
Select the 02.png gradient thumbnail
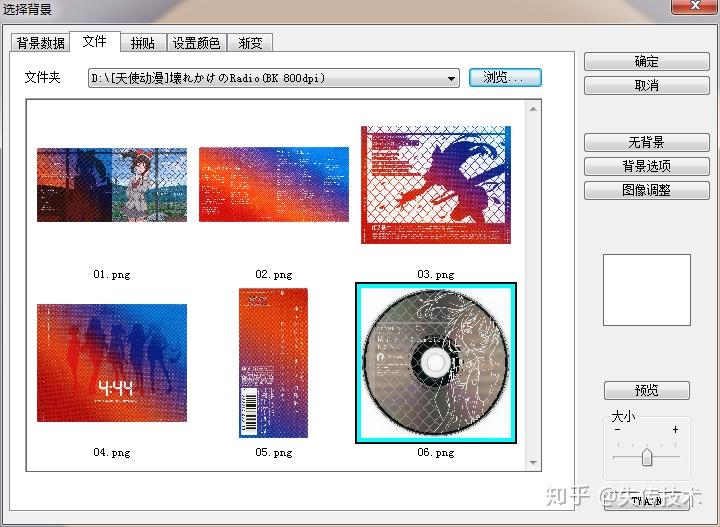click(274, 185)
